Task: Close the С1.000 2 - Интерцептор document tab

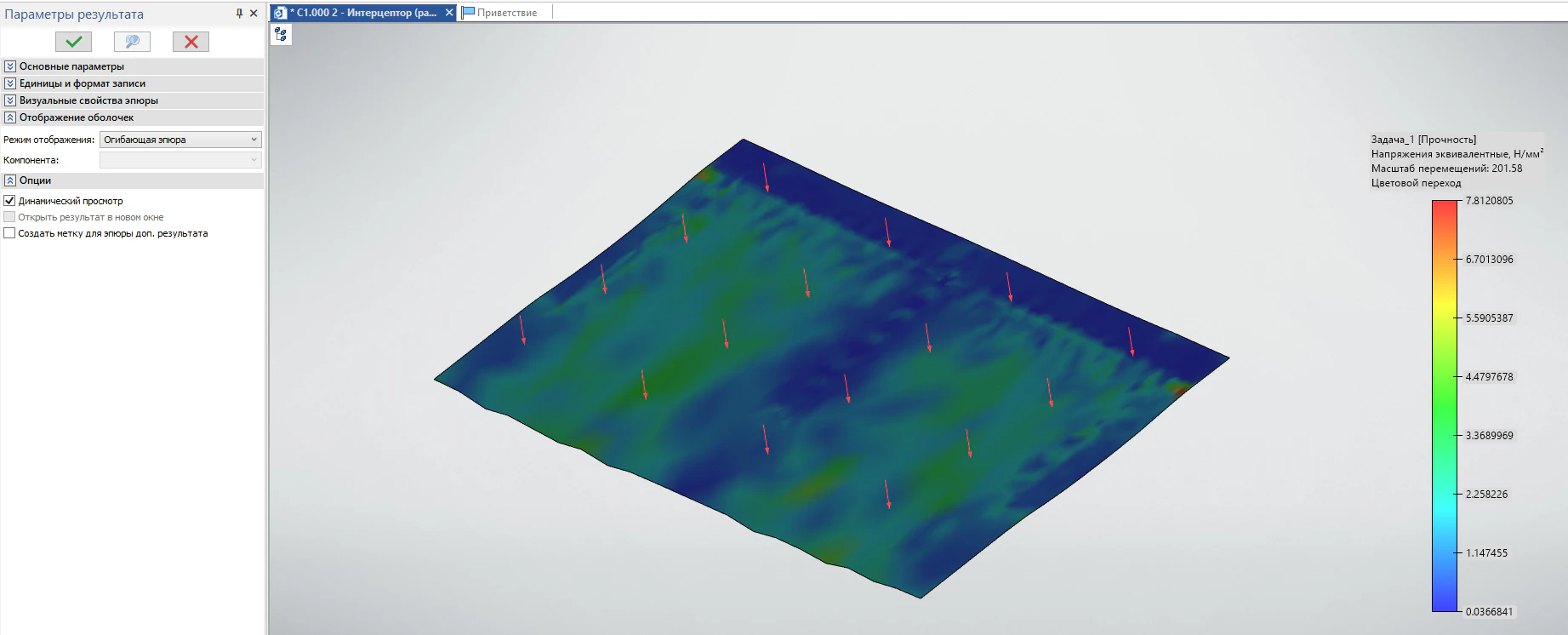Action: [x=449, y=13]
